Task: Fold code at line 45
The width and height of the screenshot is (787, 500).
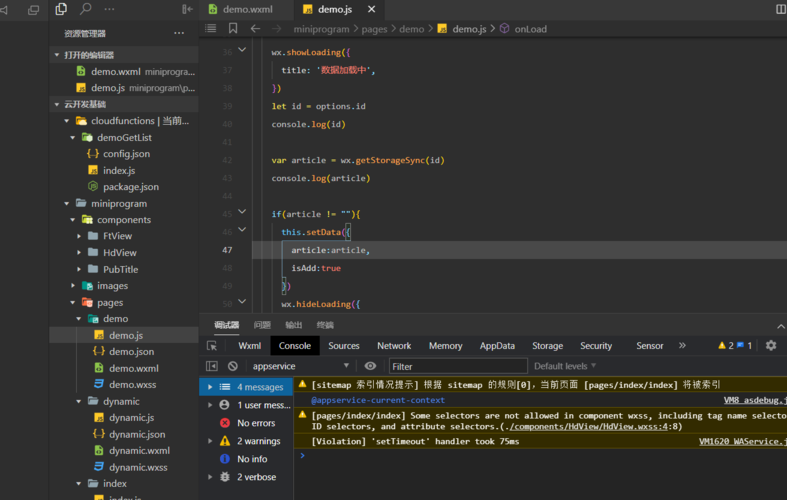Action: coord(242,211)
